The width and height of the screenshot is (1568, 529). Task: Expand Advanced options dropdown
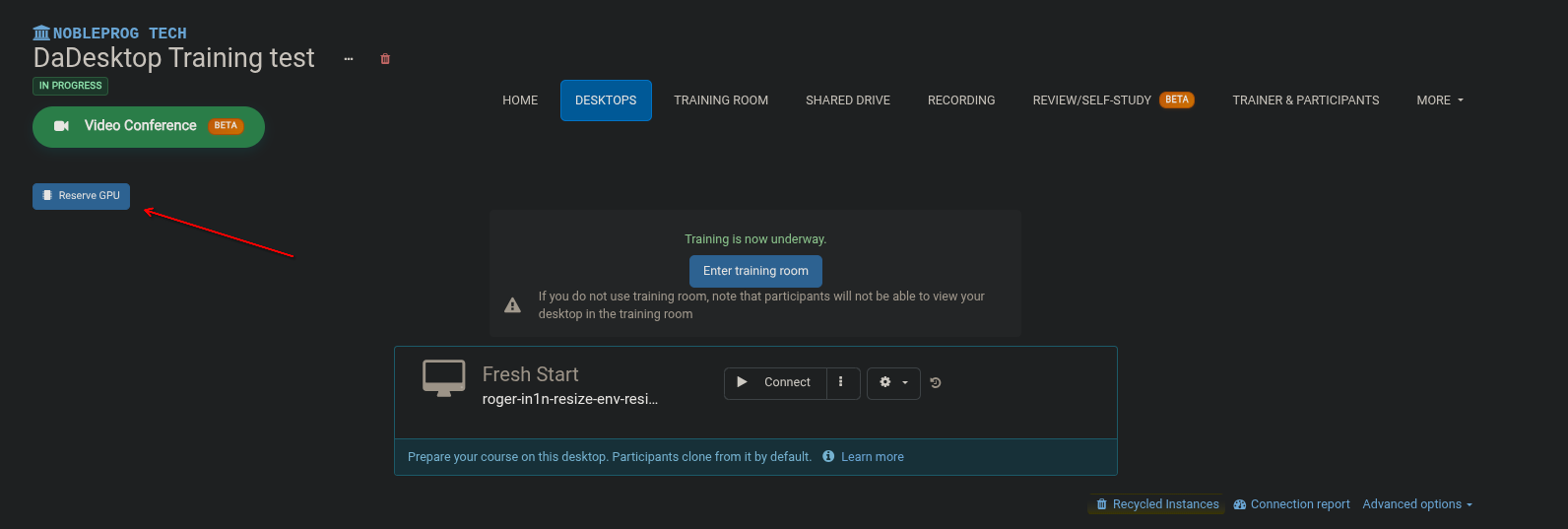(x=1417, y=504)
